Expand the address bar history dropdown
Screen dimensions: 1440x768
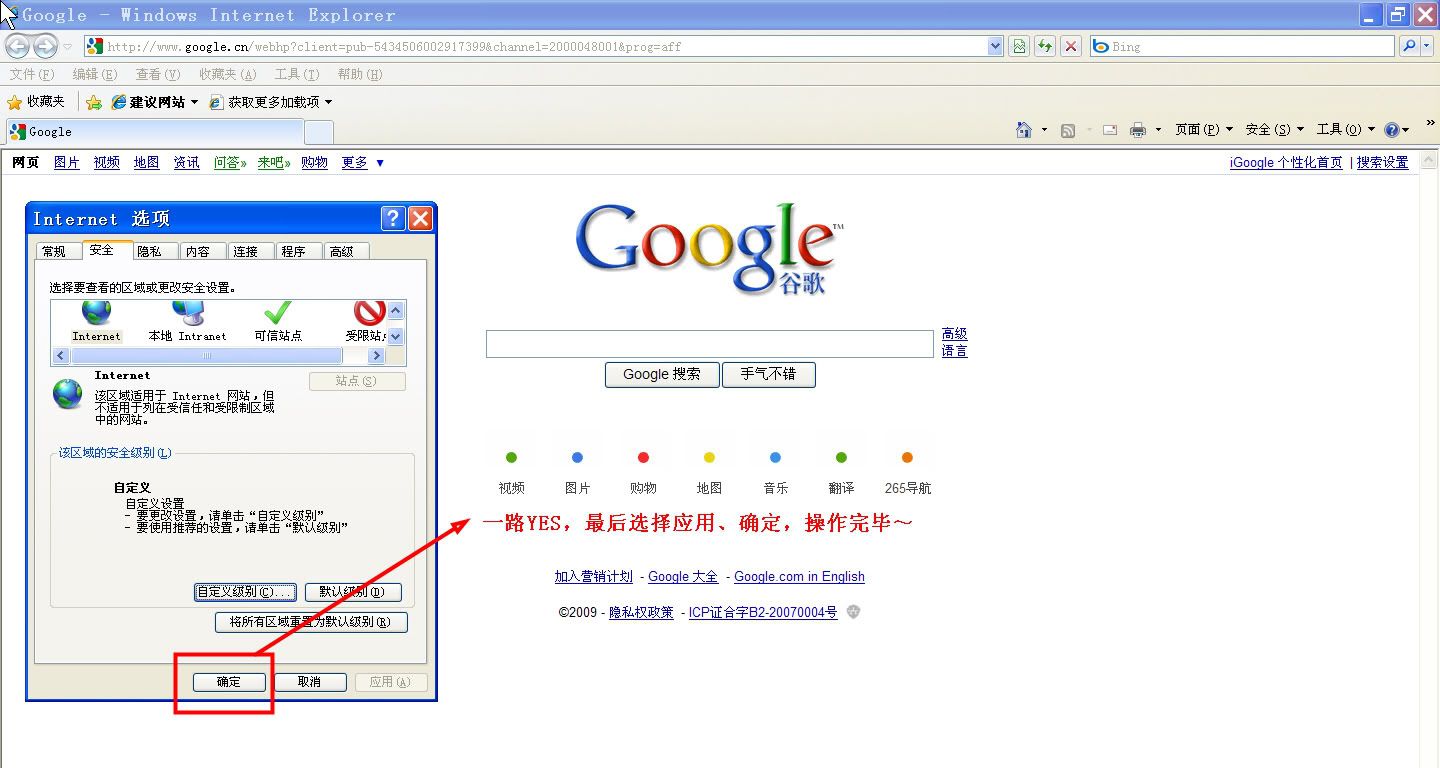(x=995, y=46)
